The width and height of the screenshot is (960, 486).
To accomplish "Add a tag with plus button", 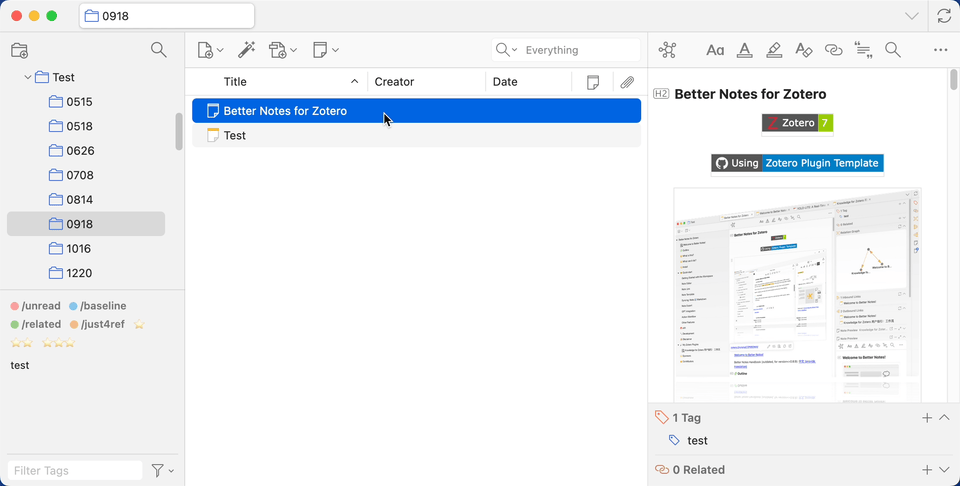I will pyautogui.click(x=927, y=418).
